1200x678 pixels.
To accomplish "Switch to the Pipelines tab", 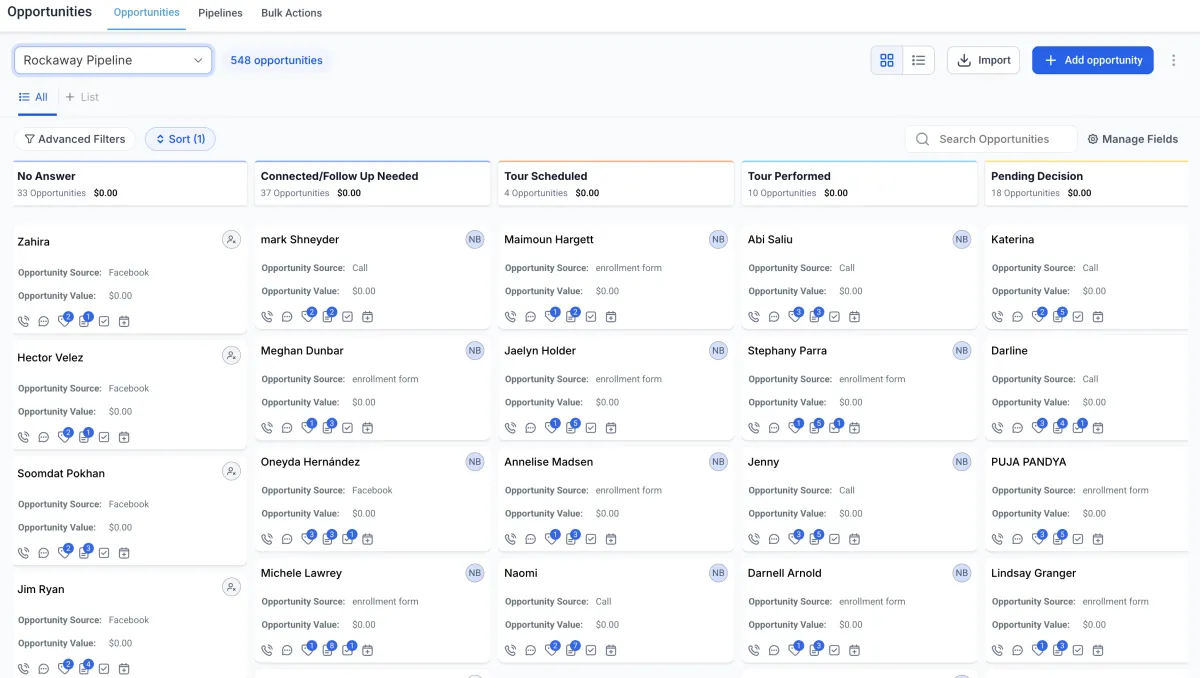I will point(220,13).
